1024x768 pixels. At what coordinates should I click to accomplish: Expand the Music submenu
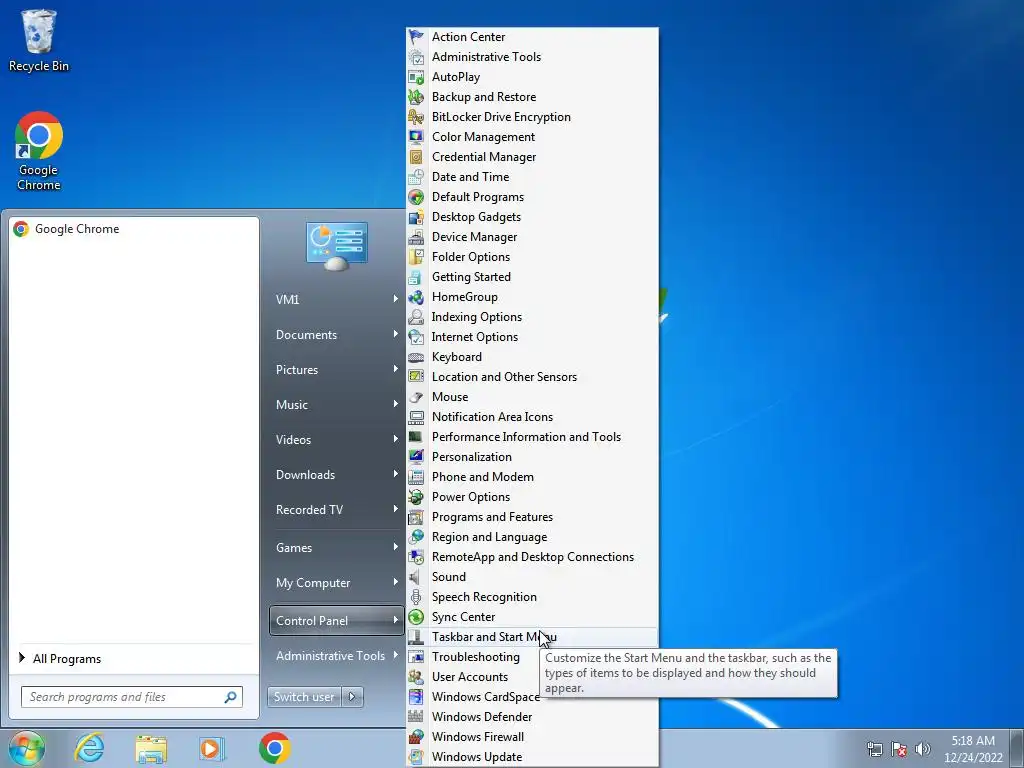pyautogui.click(x=396, y=404)
